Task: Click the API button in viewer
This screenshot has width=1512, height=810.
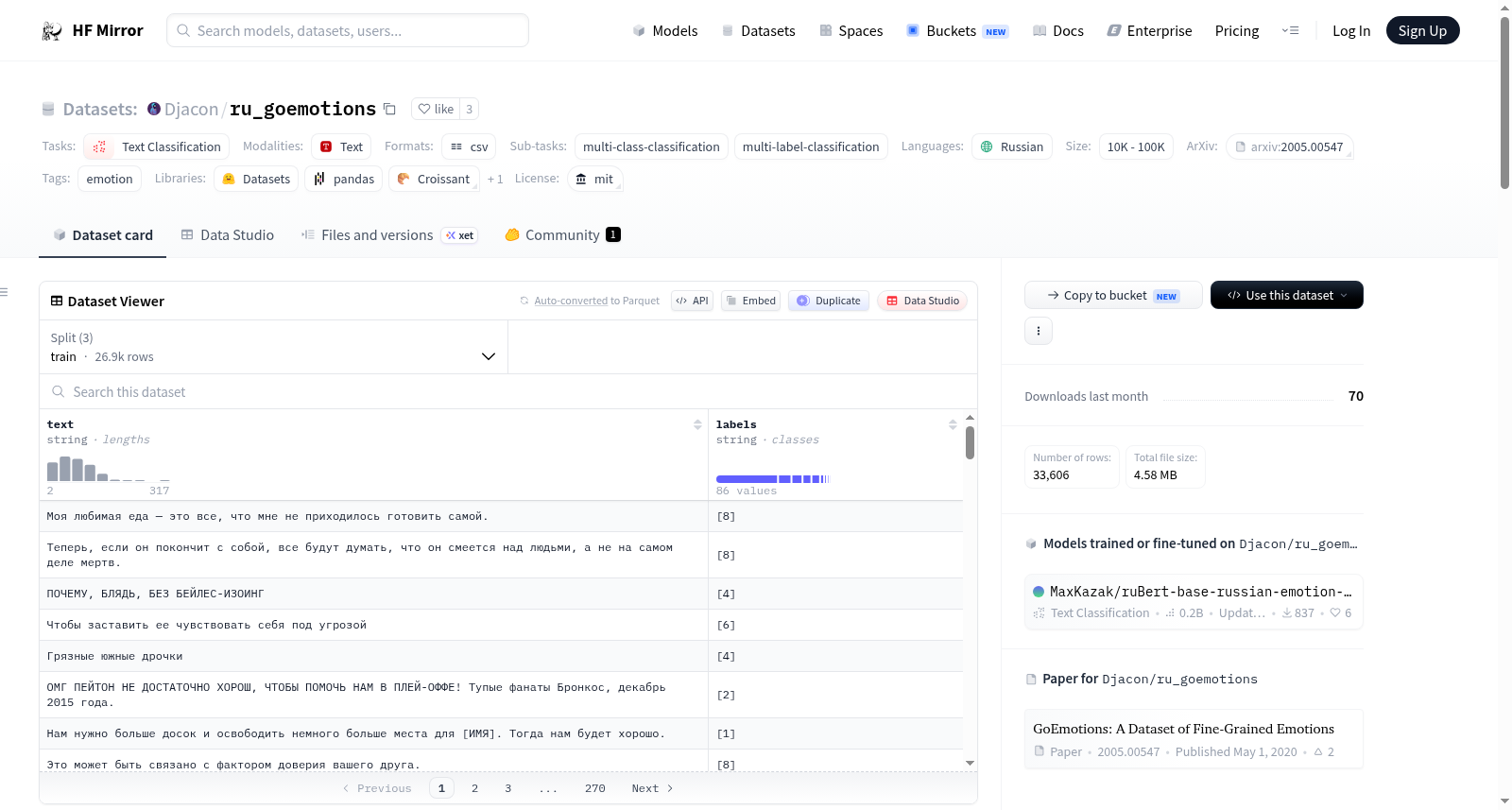Action: (x=692, y=301)
